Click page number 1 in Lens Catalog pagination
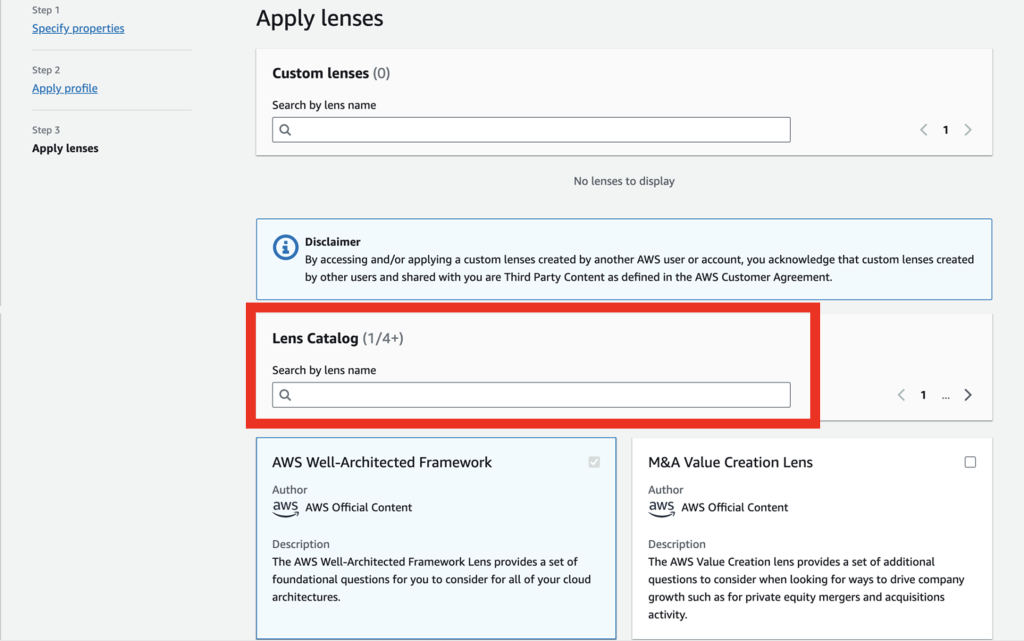 (923, 394)
